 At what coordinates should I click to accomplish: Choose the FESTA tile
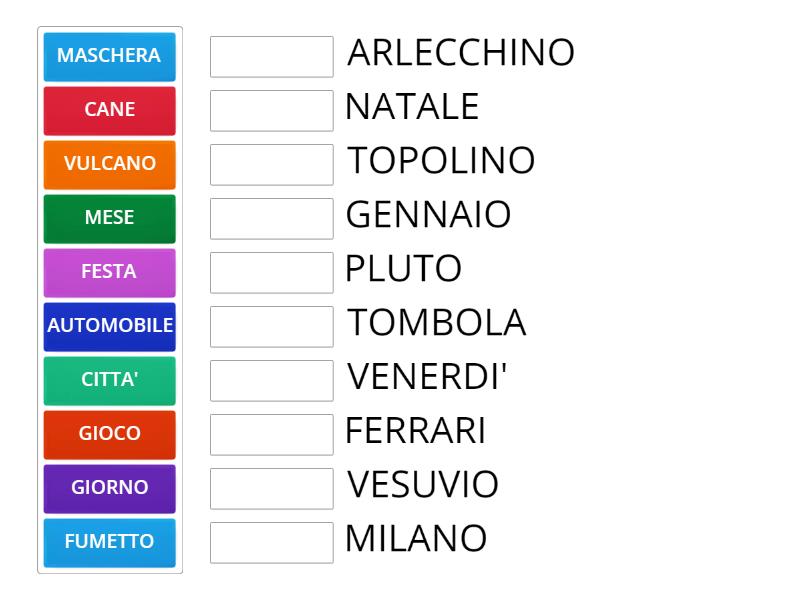tap(109, 272)
